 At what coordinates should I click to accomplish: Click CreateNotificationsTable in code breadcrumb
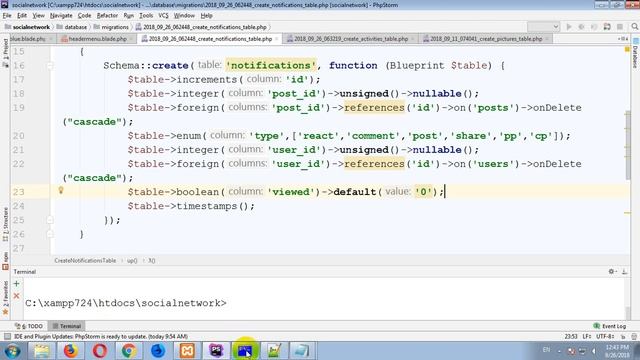(x=85, y=260)
